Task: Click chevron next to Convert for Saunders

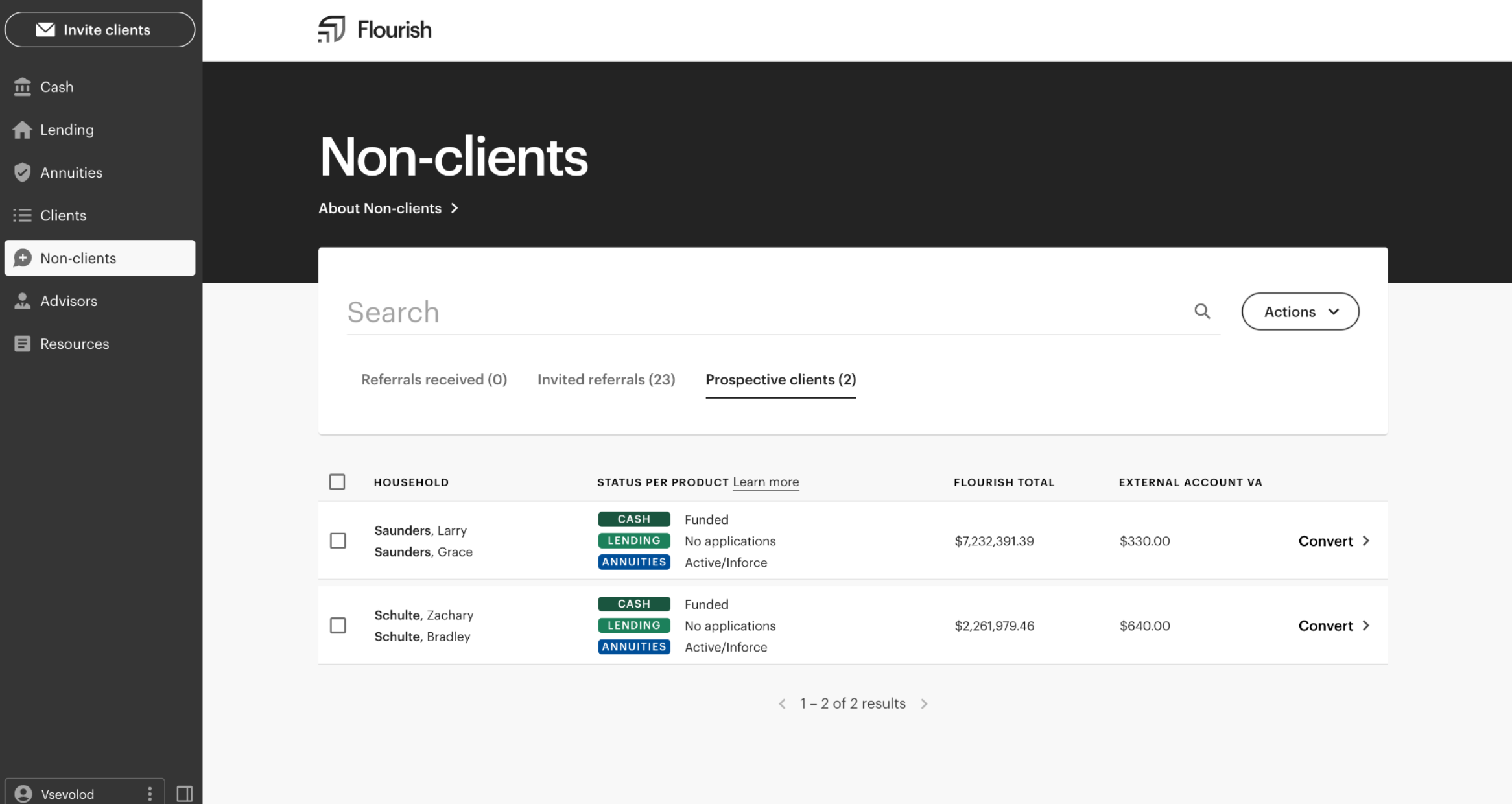Action: (1365, 541)
